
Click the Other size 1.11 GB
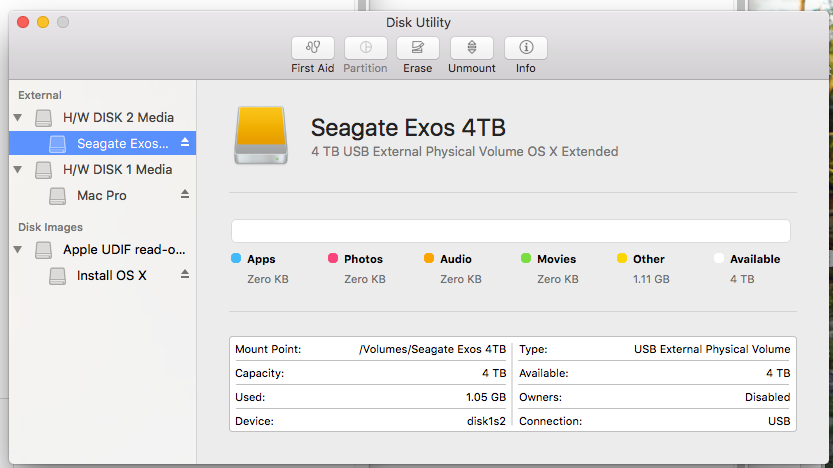(x=651, y=279)
